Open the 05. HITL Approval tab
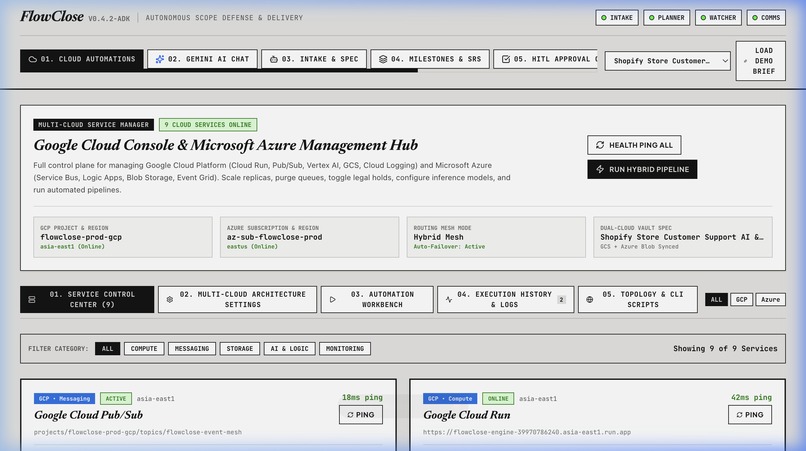Screen dimensions: 806x451 (x=545, y=59)
